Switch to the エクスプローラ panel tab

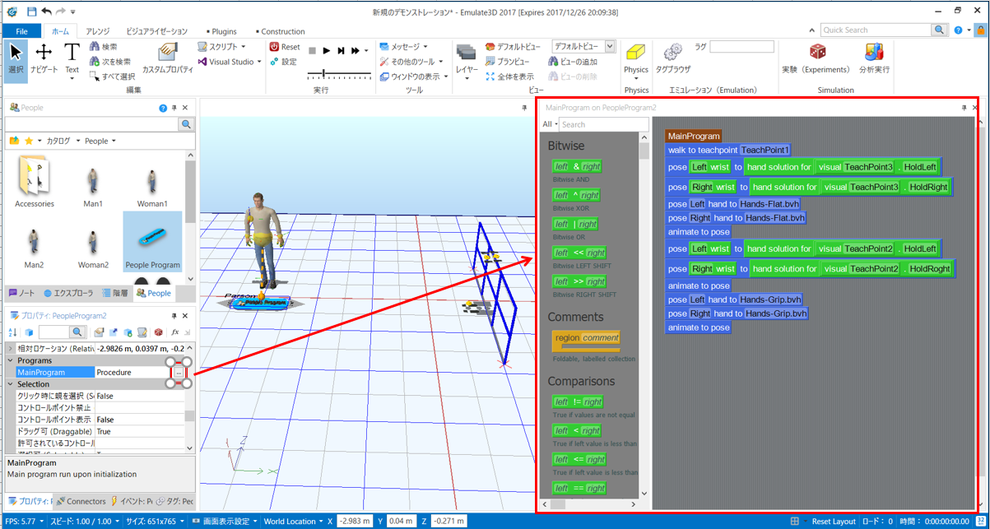point(68,293)
